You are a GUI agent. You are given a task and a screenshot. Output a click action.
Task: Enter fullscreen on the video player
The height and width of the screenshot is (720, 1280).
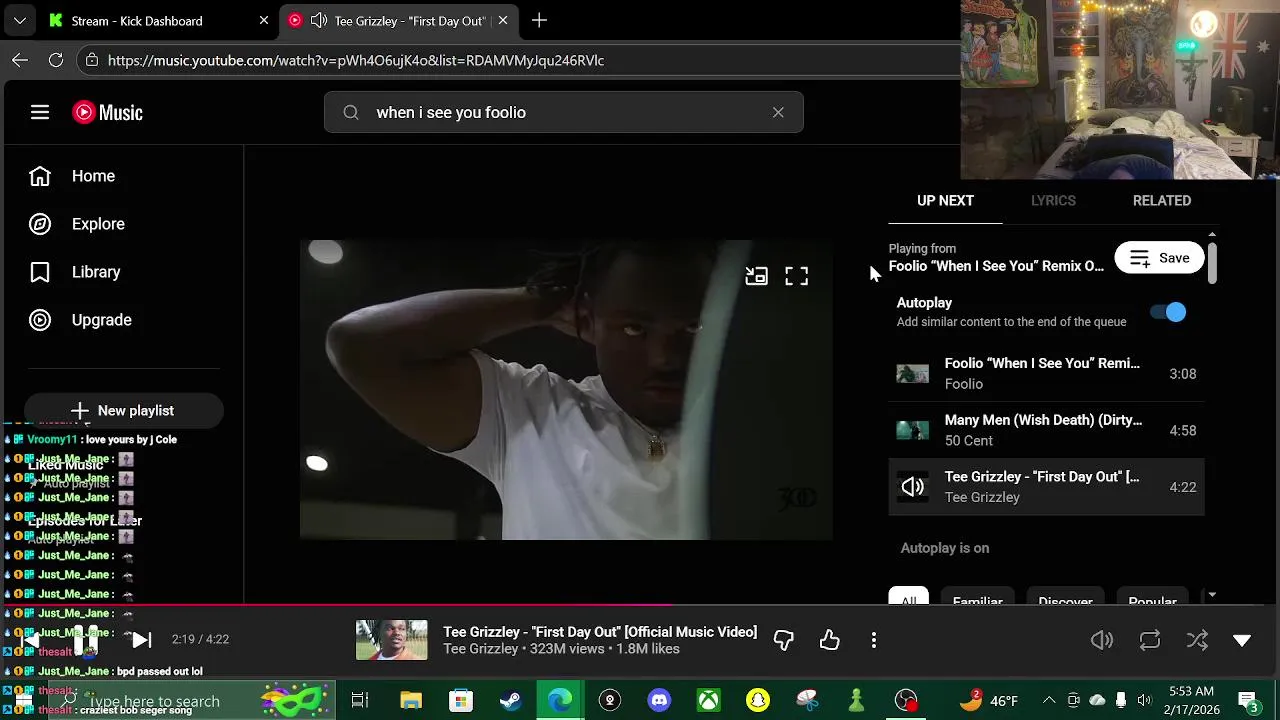pyautogui.click(x=796, y=277)
